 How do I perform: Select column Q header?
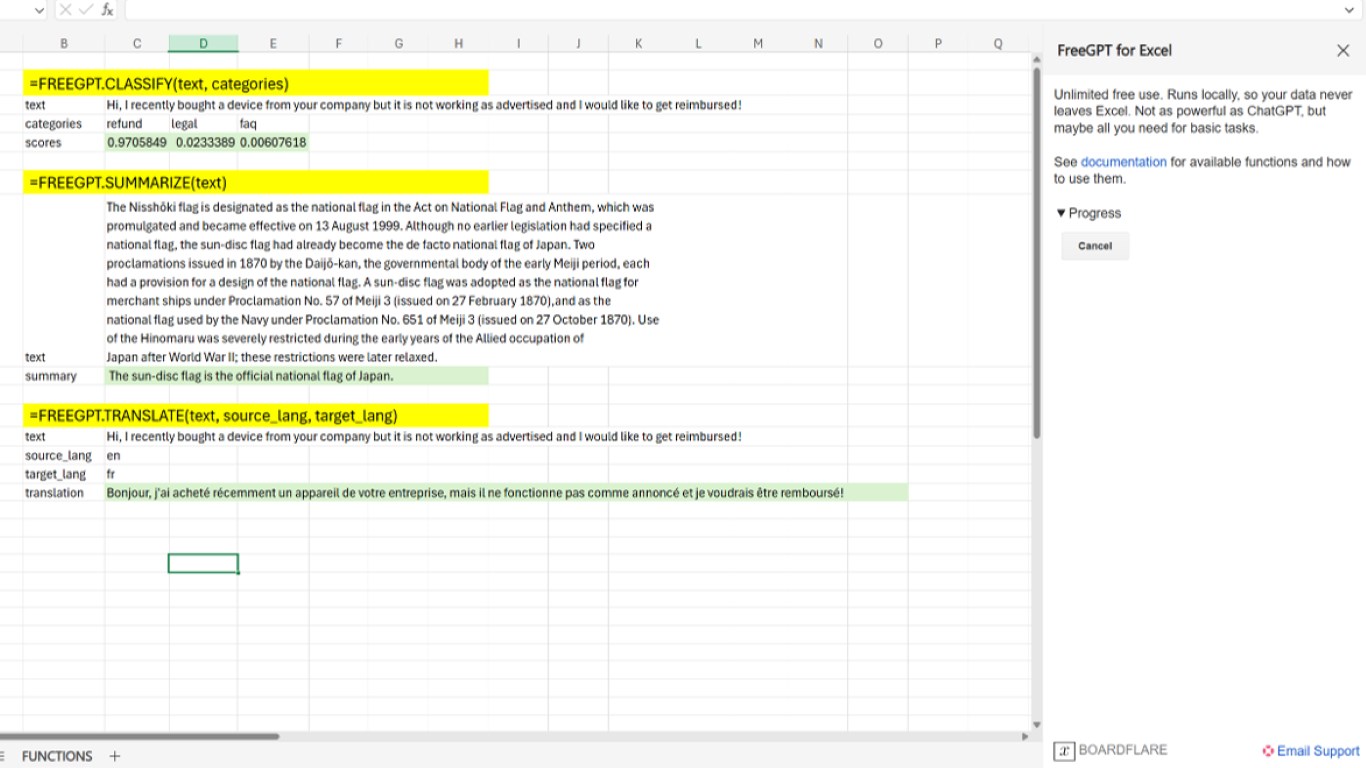(998, 44)
